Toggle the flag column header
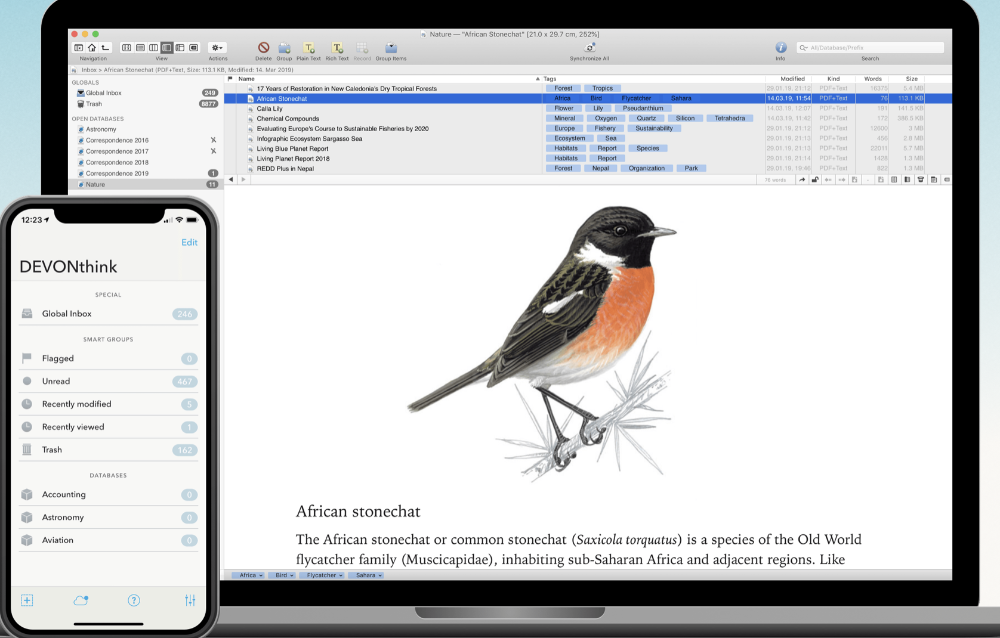The width and height of the screenshot is (1000, 638). pos(230,78)
